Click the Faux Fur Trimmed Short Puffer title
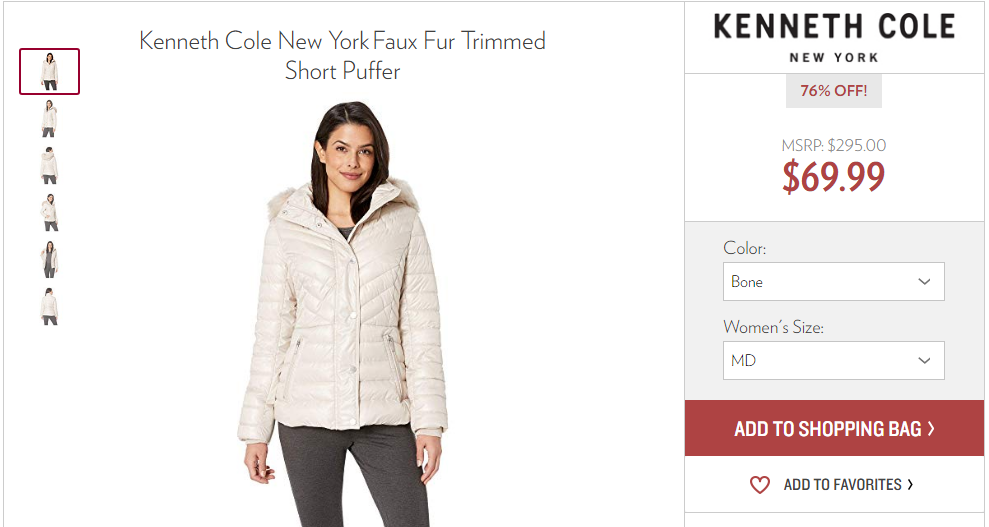Viewport: 989px width, 527px height. pyautogui.click(x=342, y=55)
